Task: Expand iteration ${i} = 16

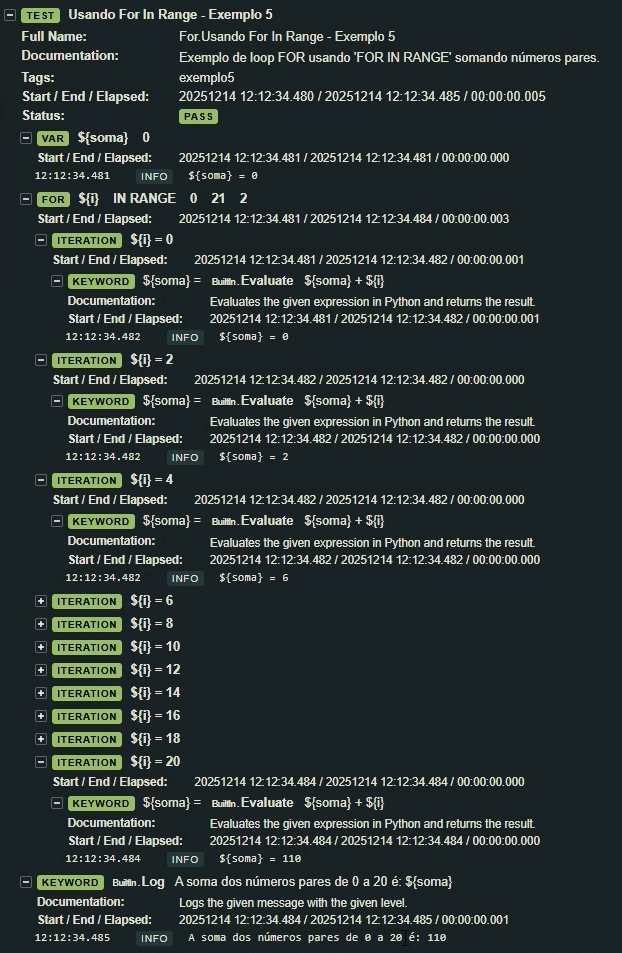Action: point(41,716)
